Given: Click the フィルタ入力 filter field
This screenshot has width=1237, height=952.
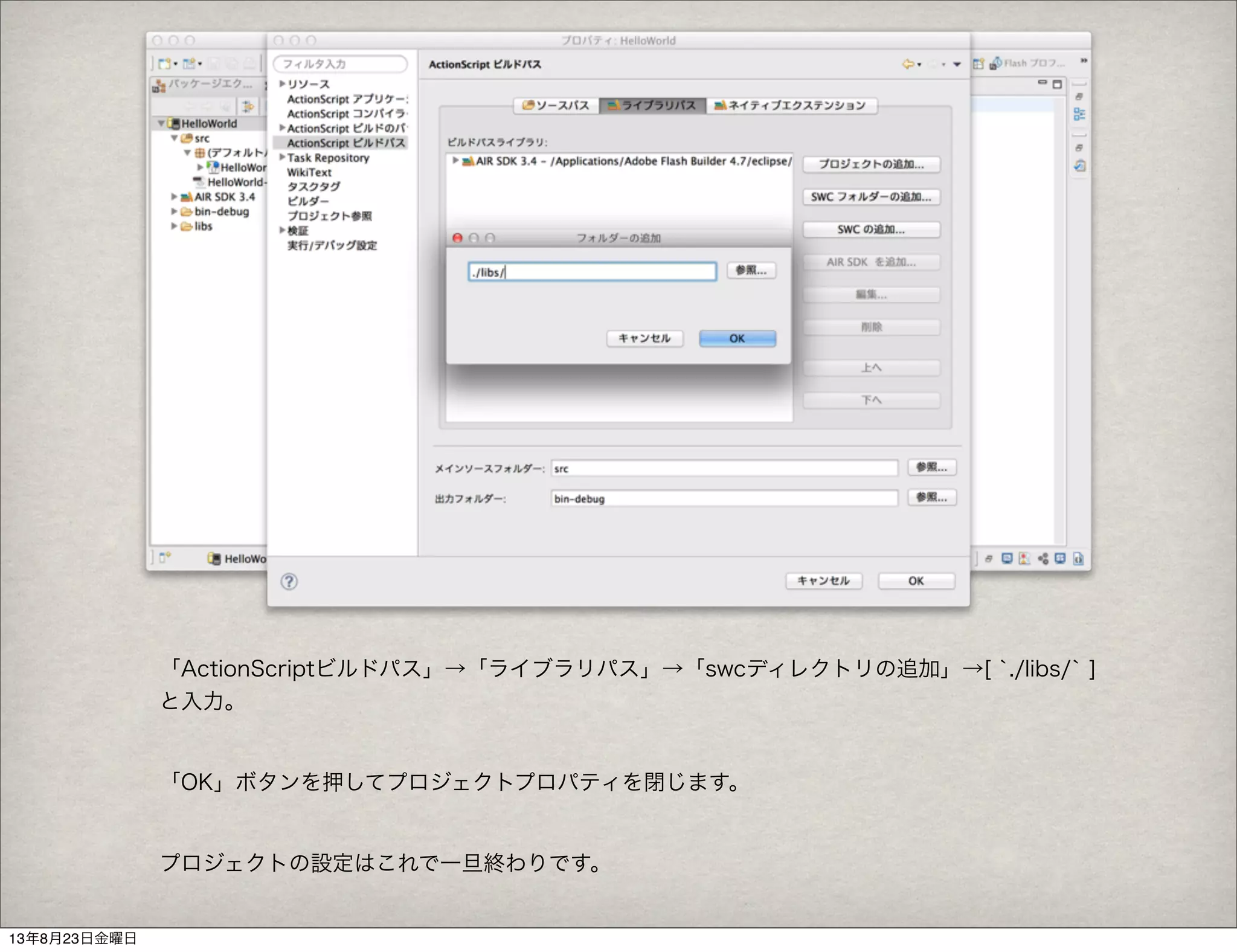Looking at the screenshot, I should tap(340, 64).
